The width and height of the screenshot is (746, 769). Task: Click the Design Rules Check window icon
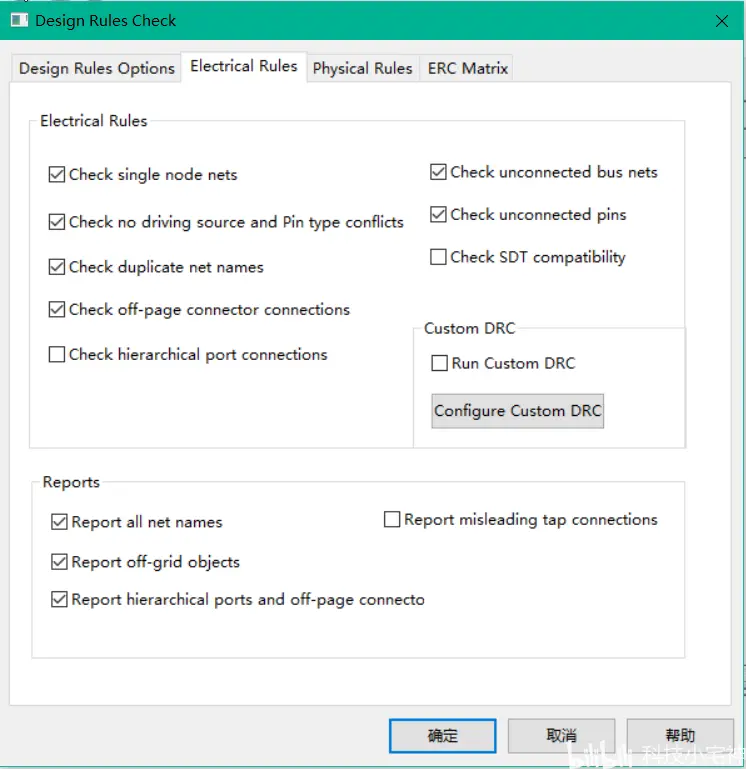[19, 21]
